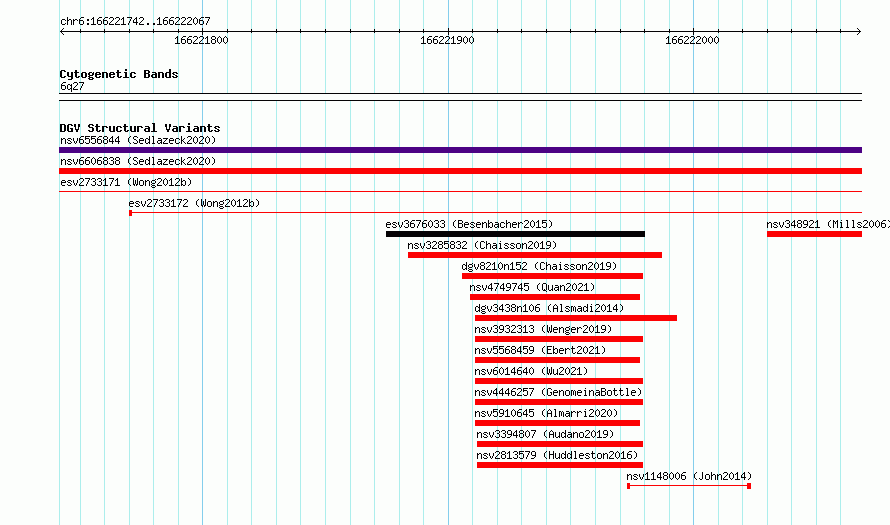Open nsv1148006 (John2014) variant label
This screenshot has width=890, height=525.
689,476
